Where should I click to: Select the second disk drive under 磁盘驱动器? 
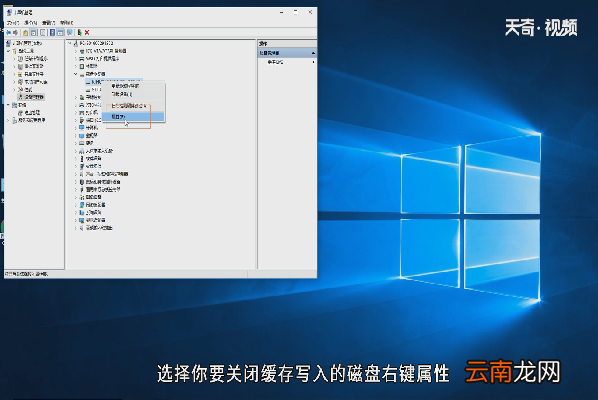(93, 90)
